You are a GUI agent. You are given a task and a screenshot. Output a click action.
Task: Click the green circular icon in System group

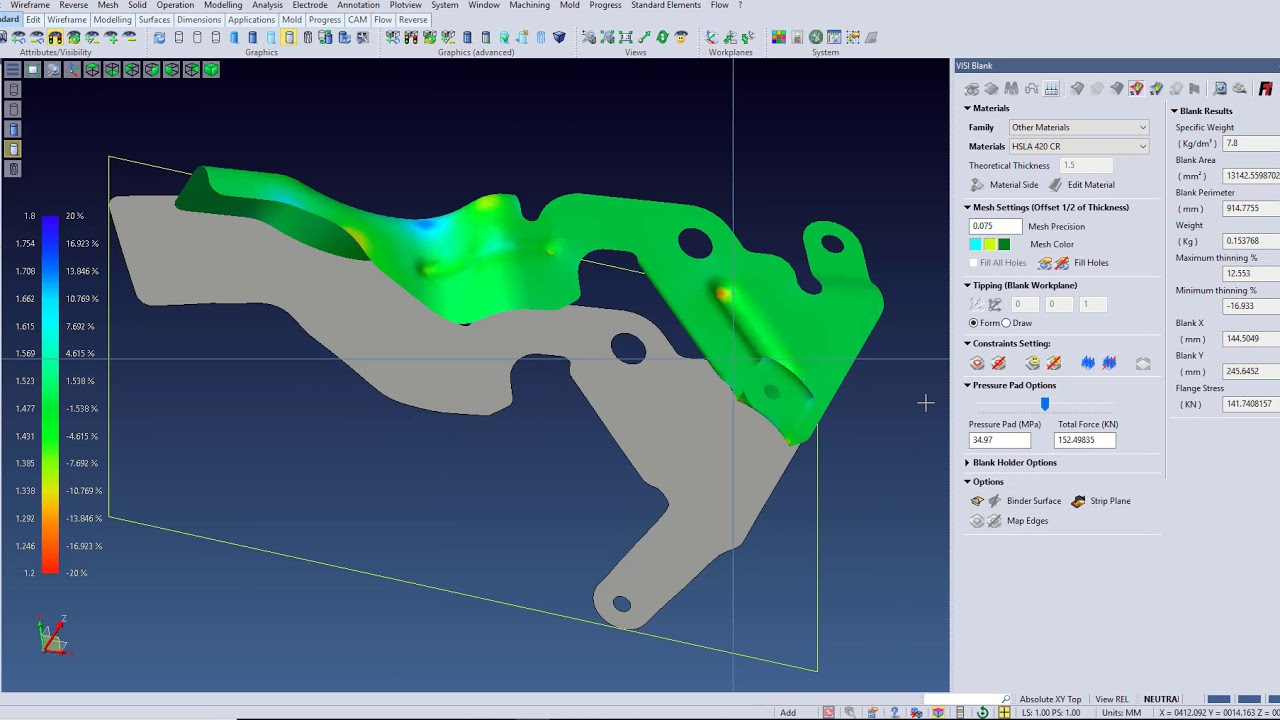tap(816, 38)
